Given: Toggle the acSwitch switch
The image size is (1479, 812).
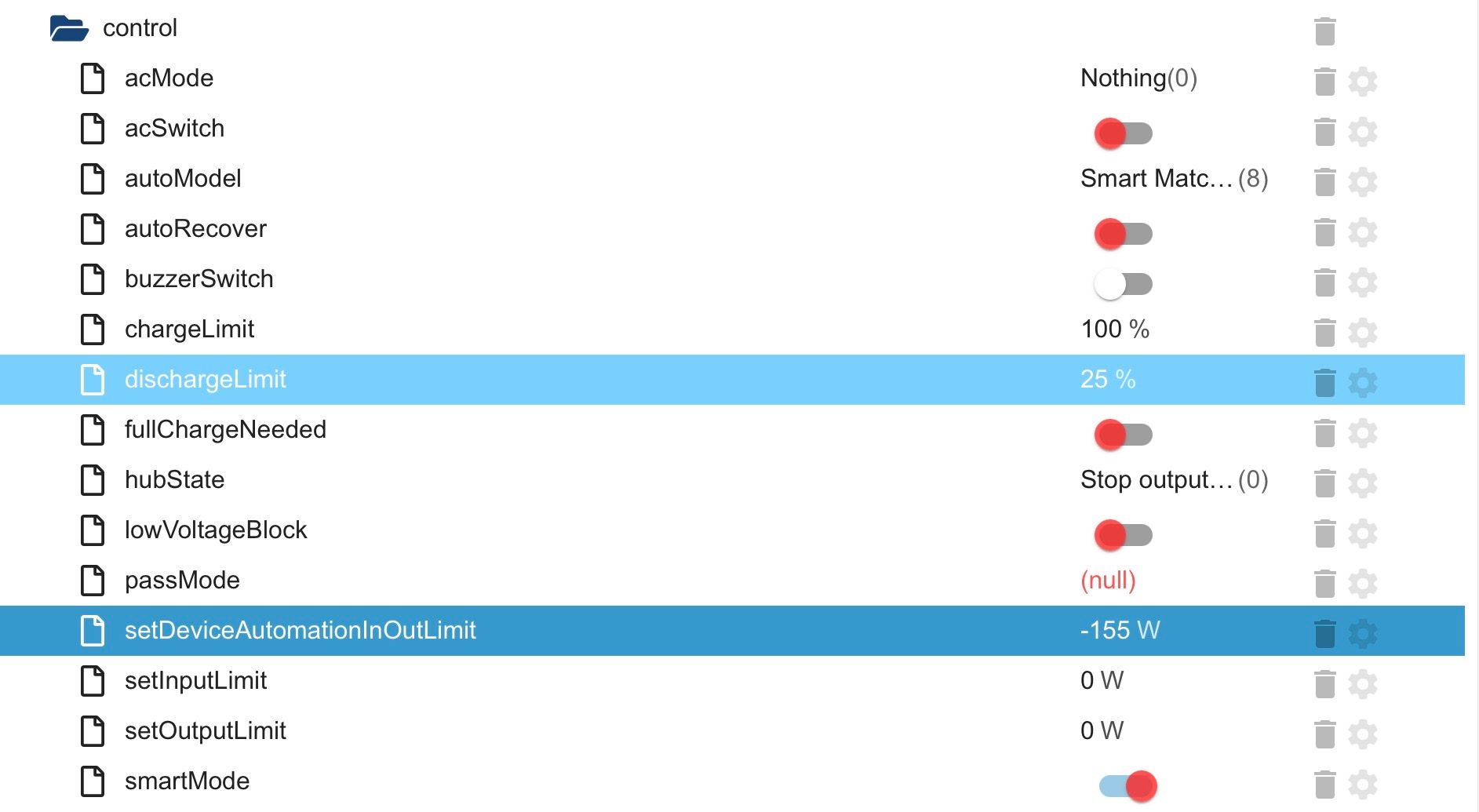Looking at the screenshot, I should [x=1123, y=133].
